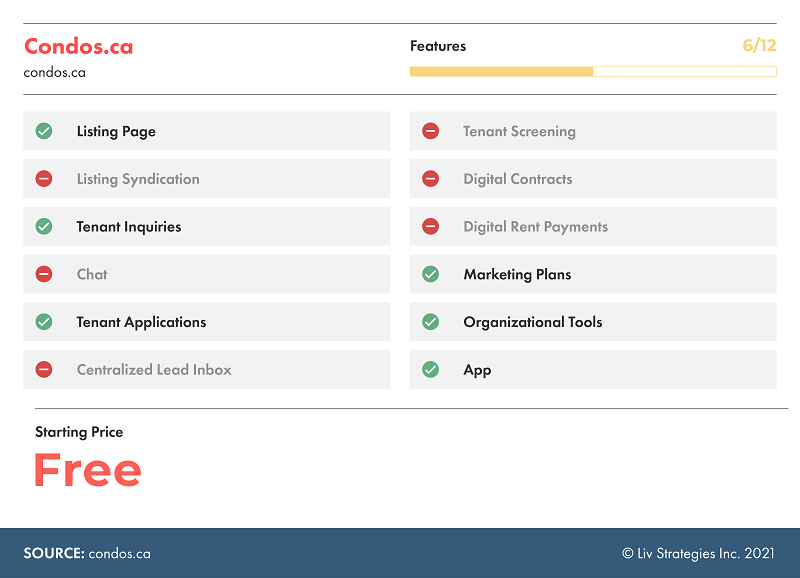Click the green check icon beside Tenant Inquiries
800x578 pixels.
click(x=44, y=227)
